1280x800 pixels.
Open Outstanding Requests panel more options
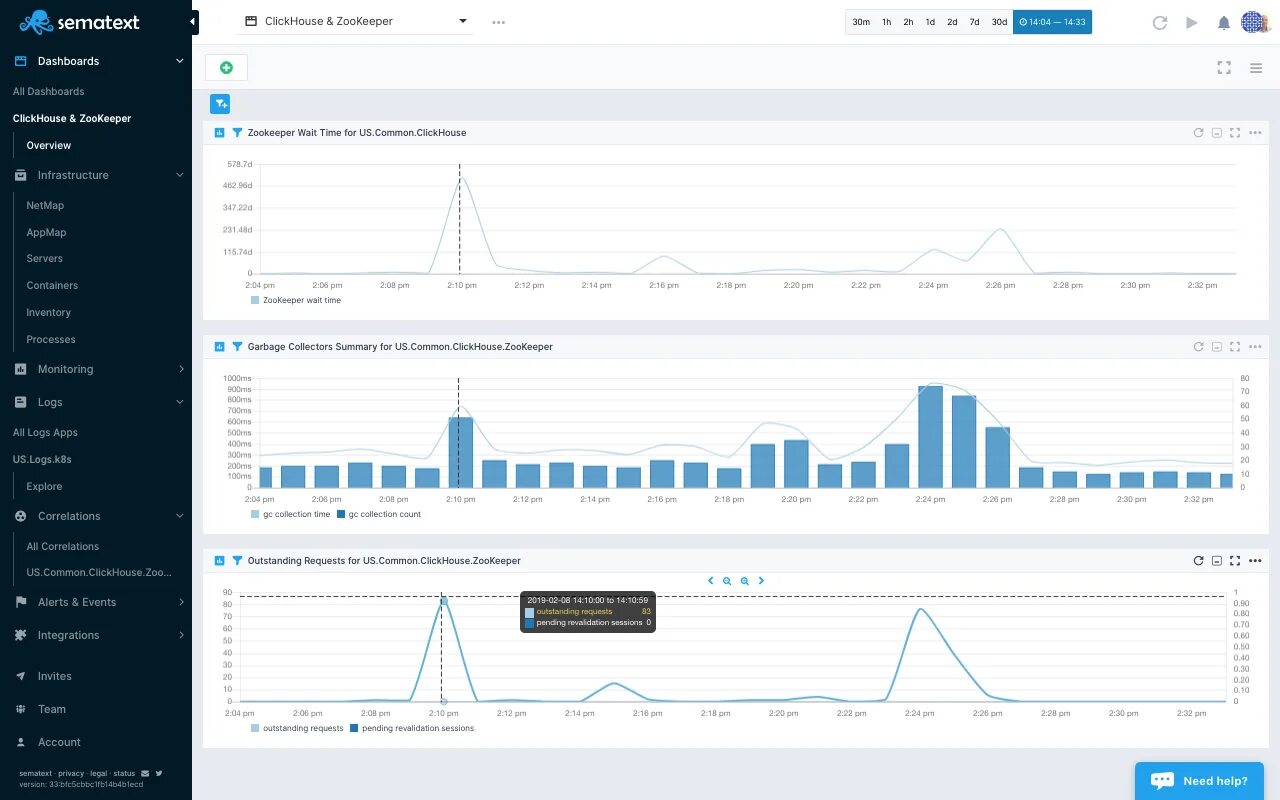1255,561
